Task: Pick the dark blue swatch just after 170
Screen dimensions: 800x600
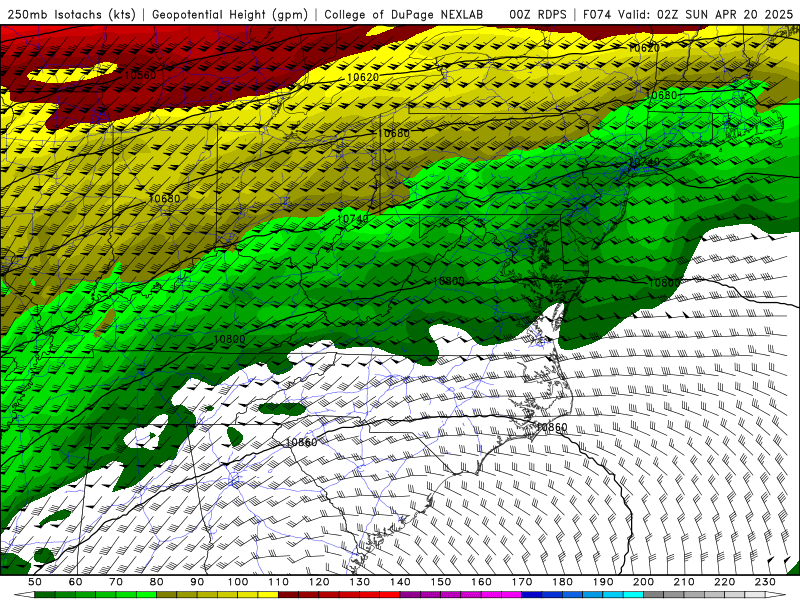Action: [x=532, y=595]
